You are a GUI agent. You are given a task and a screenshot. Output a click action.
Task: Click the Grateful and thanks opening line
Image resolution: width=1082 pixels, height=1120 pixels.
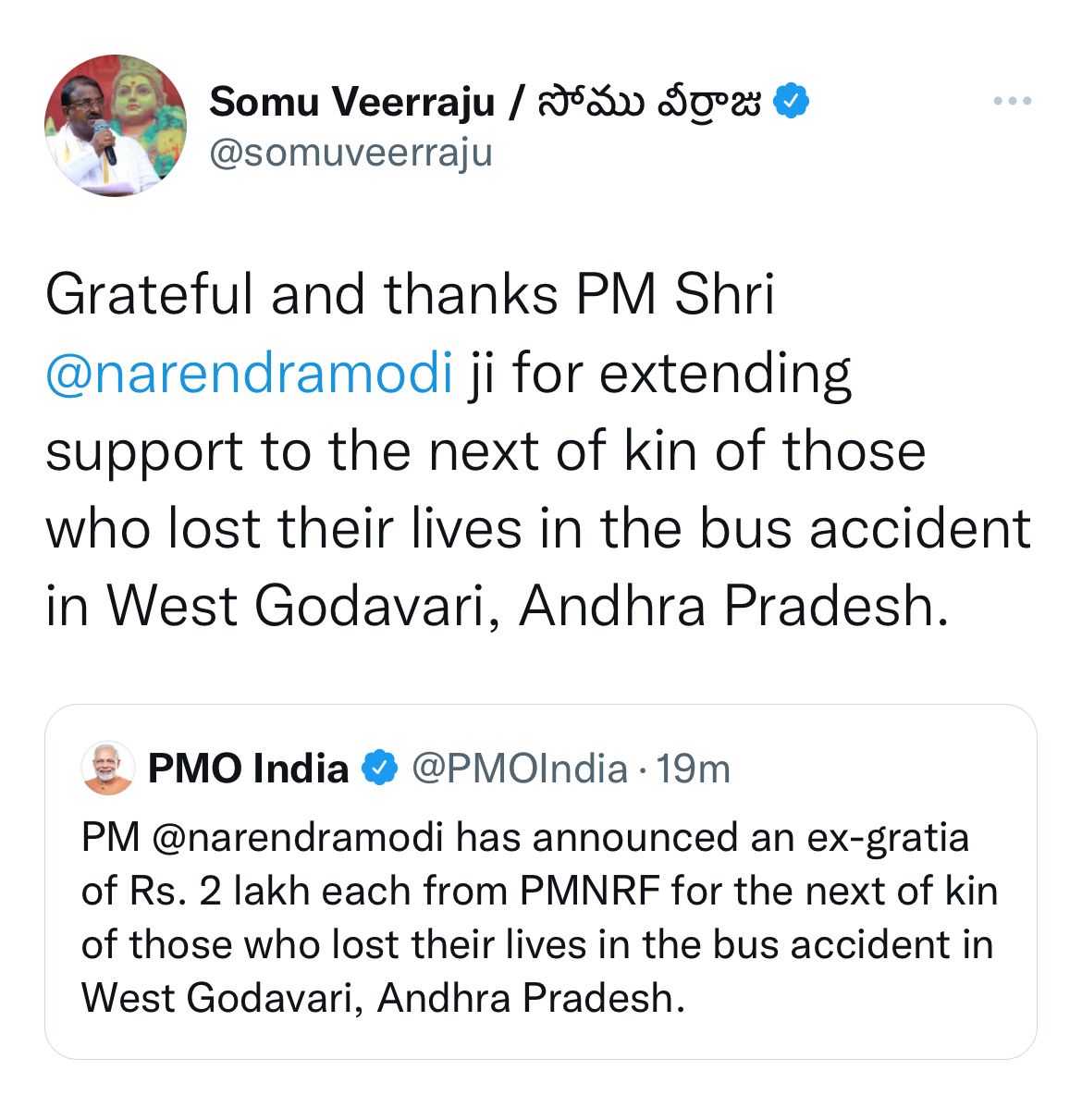[x=407, y=294]
